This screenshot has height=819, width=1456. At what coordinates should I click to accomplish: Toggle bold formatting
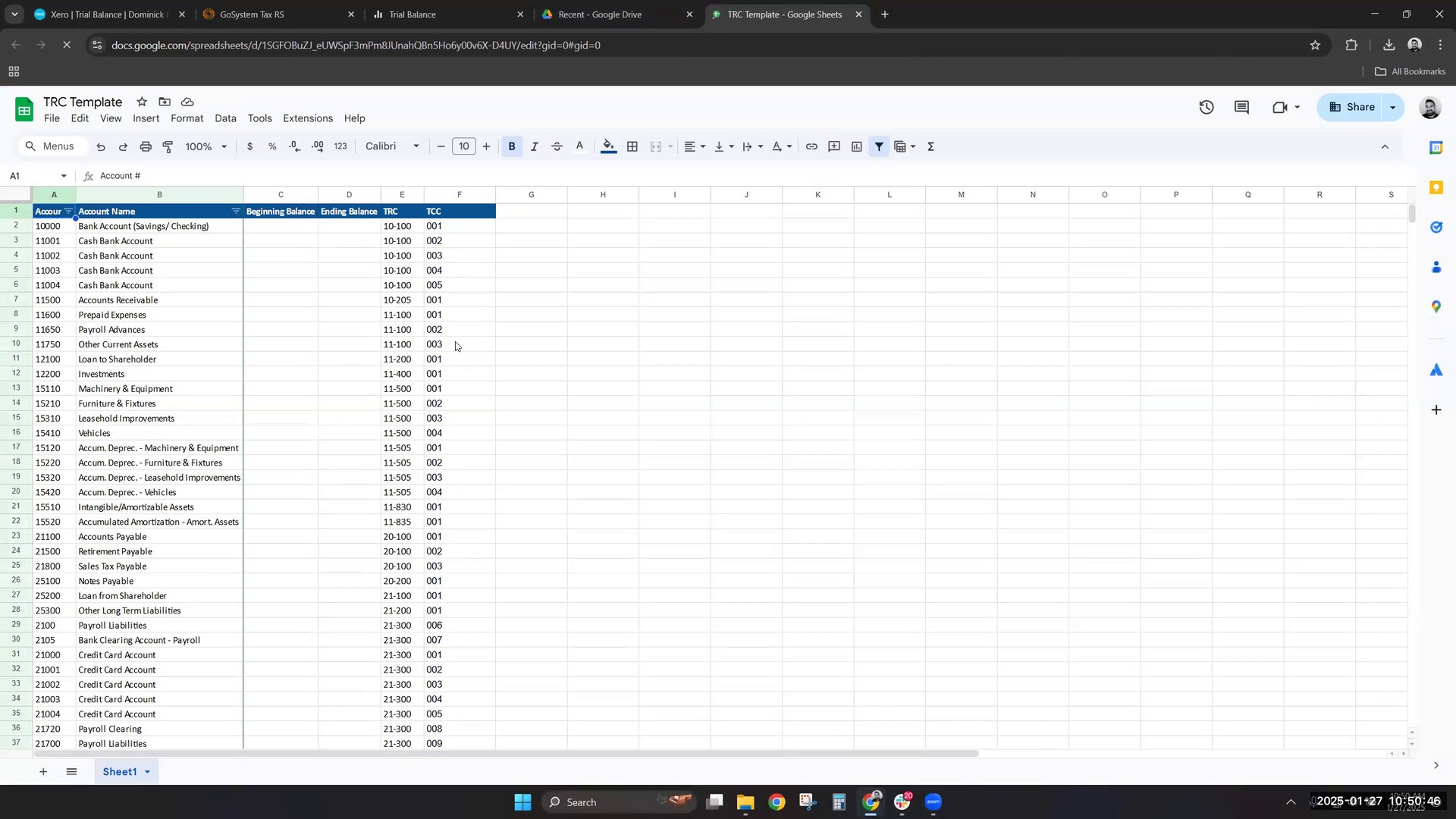pyautogui.click(x=511, y=146)
